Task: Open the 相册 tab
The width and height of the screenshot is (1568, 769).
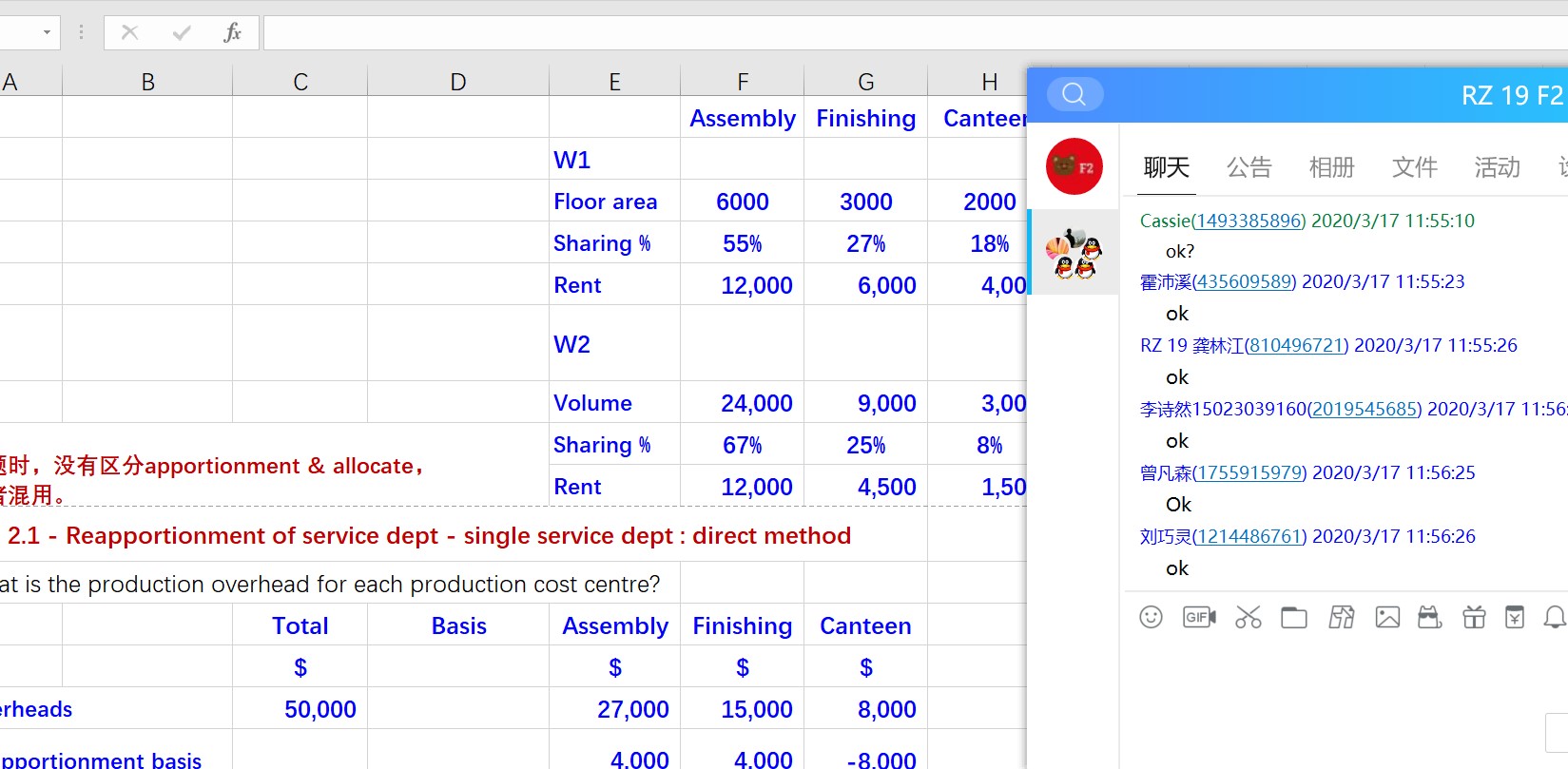Action: (1331, 168)
